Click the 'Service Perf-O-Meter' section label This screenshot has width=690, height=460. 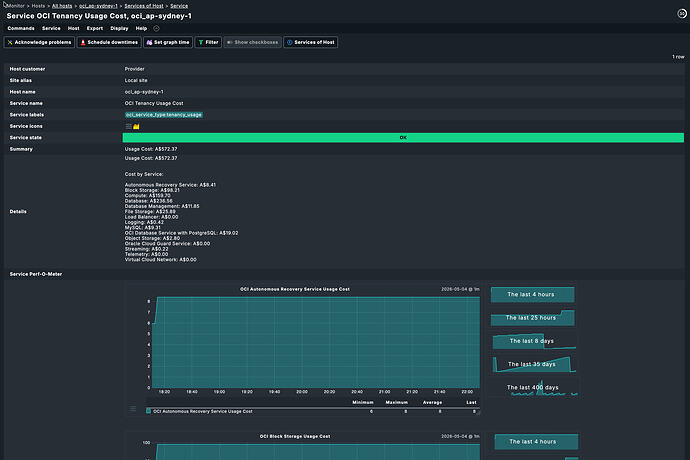tap(36, 274)
